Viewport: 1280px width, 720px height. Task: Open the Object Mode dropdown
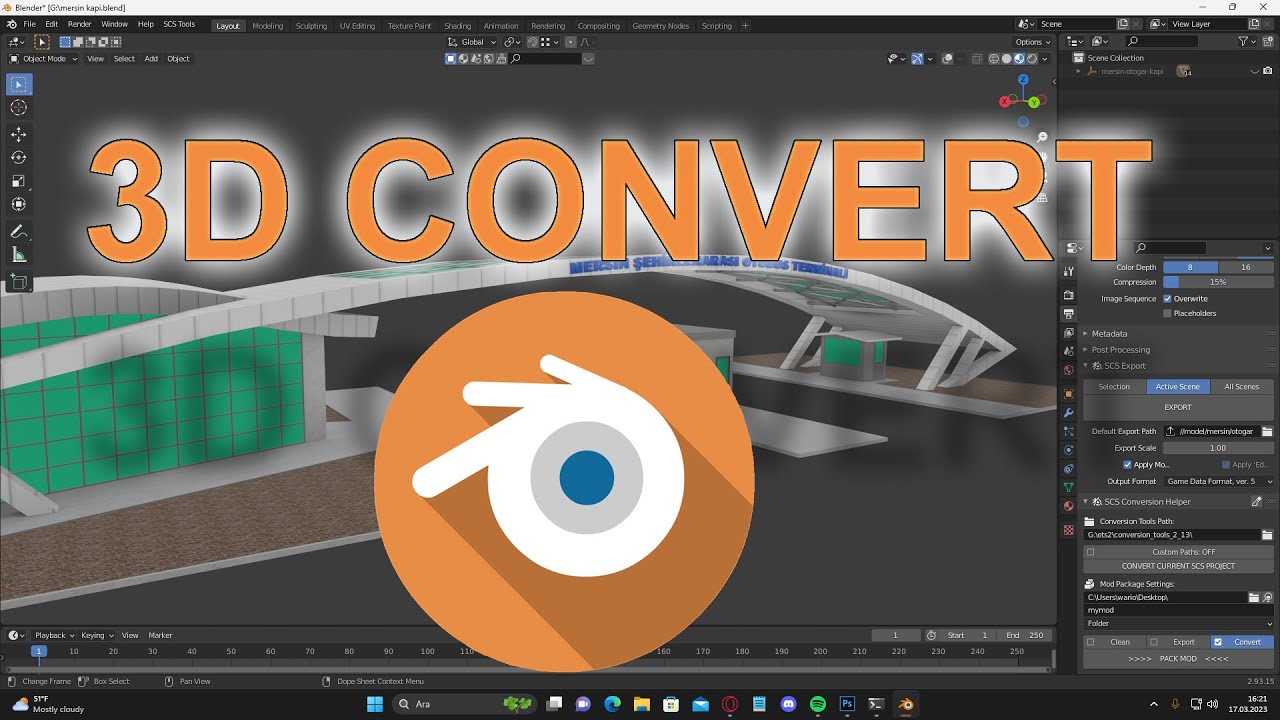[43, 59]
